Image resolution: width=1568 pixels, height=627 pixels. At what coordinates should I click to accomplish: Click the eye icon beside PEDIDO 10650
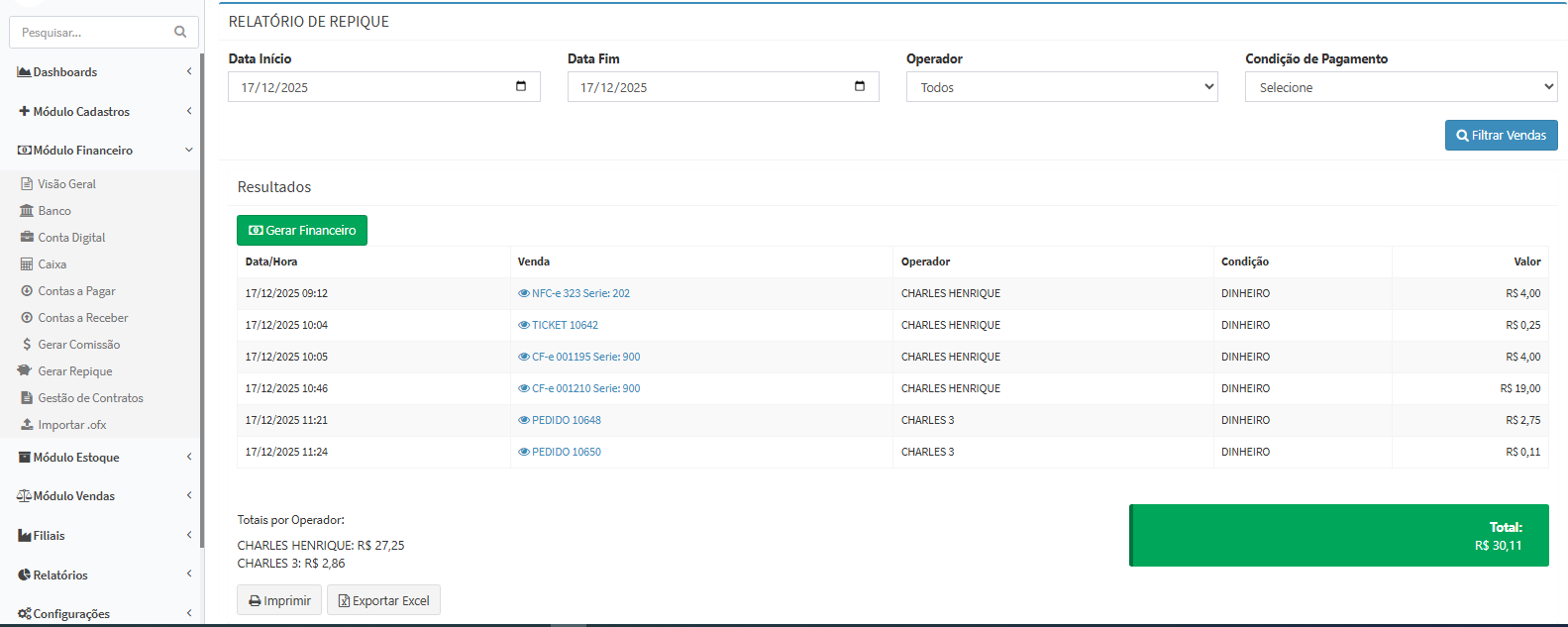point(524,452)
